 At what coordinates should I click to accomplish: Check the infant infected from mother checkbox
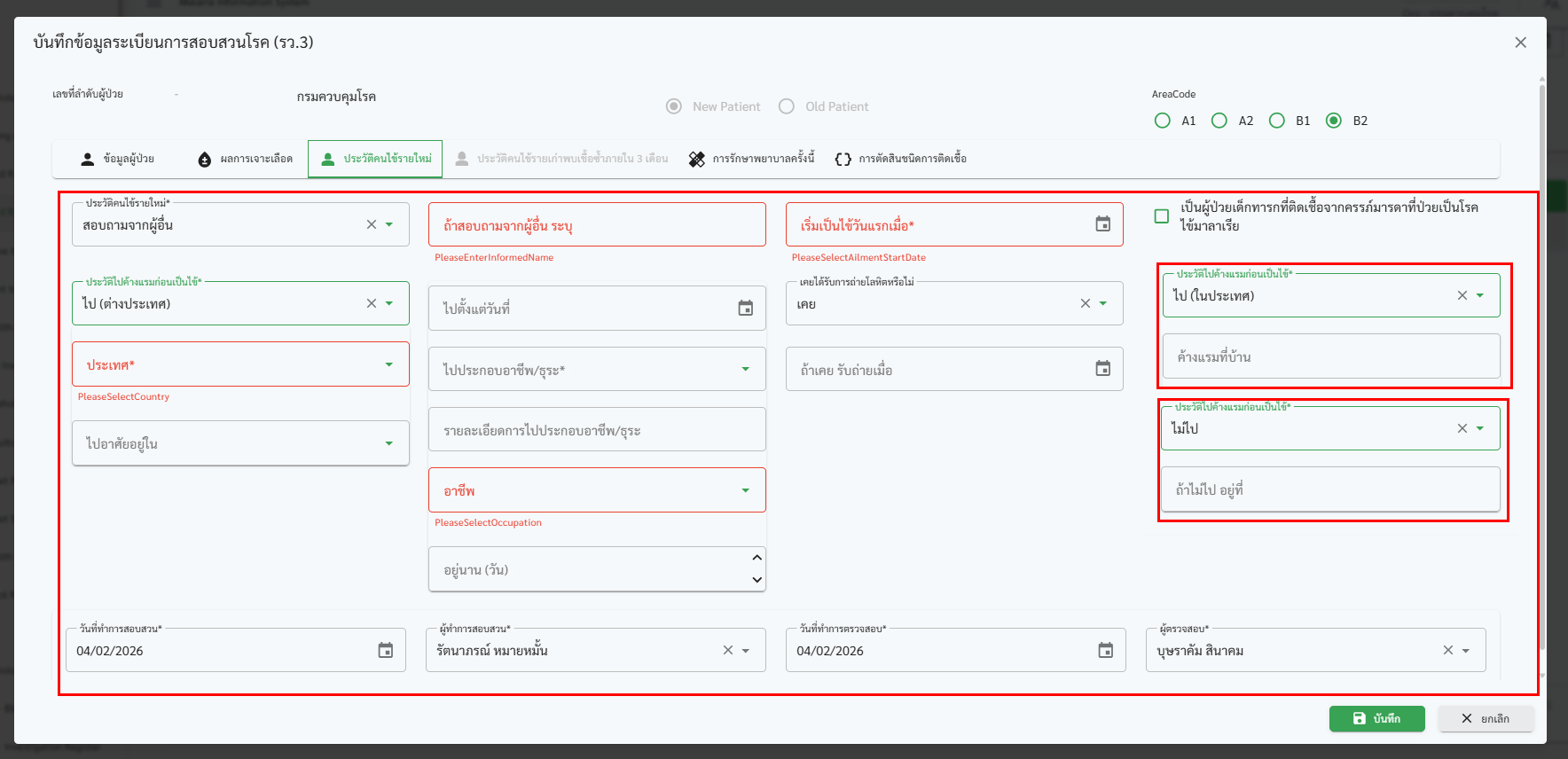tap(1161, 216)
